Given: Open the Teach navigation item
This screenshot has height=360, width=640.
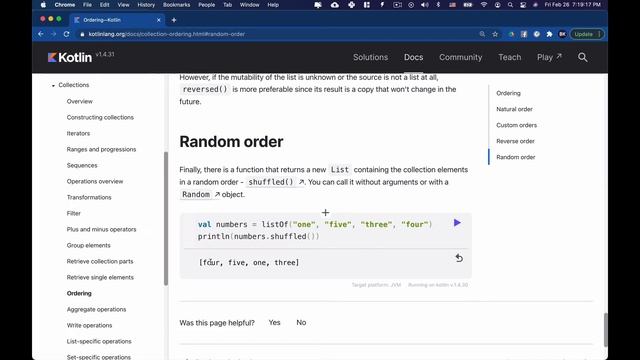Looking at the screenshot, I should tap(509, 58).
